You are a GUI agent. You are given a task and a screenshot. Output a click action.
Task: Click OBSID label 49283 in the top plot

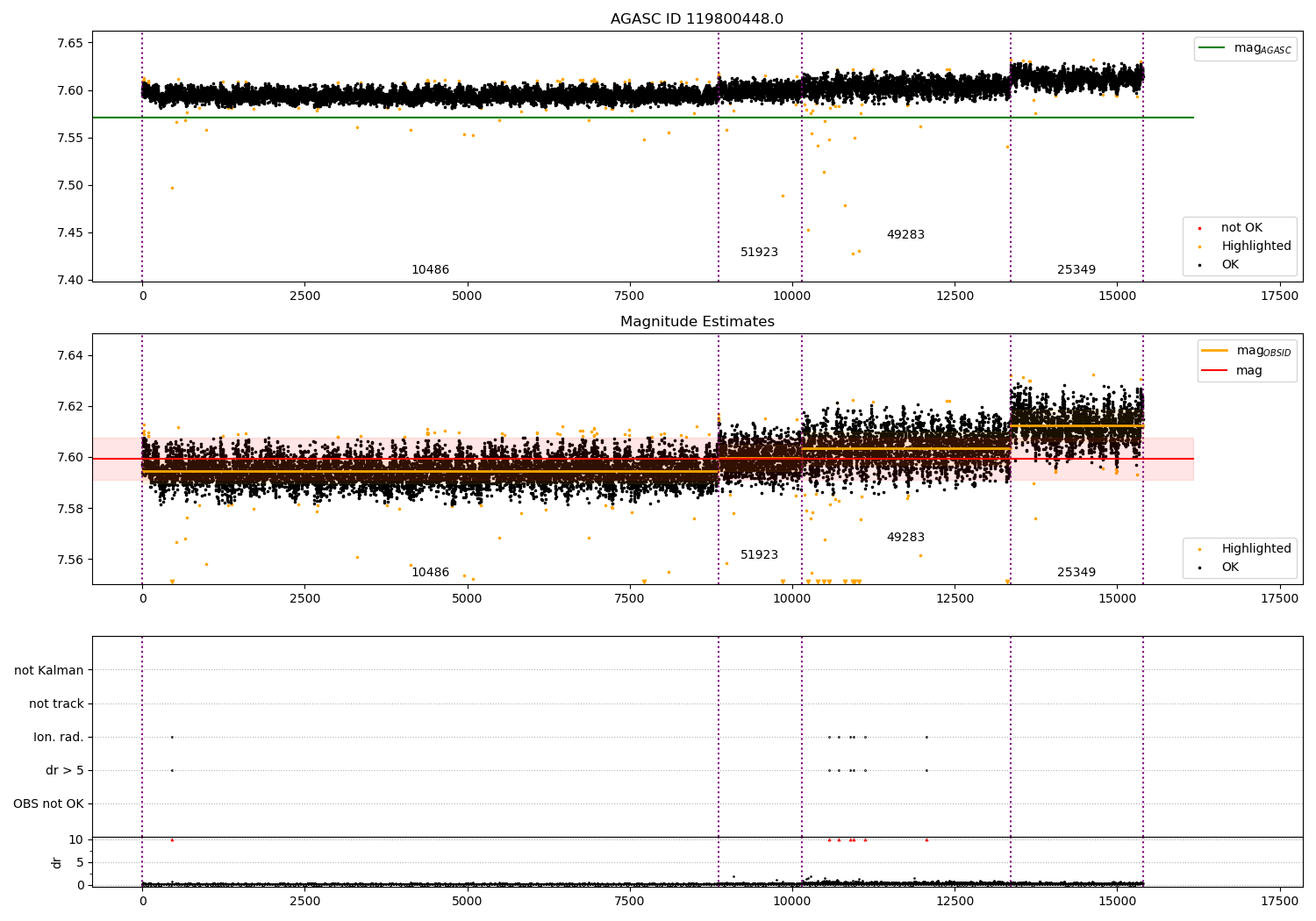[905, 235]
